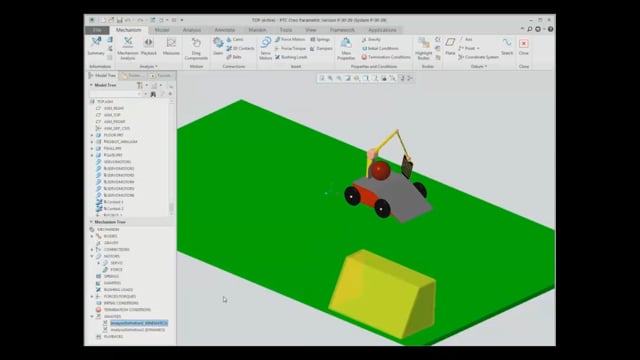Close the Mechanism application
This screenshot has width=640, height=360.
tap(524, 46)
